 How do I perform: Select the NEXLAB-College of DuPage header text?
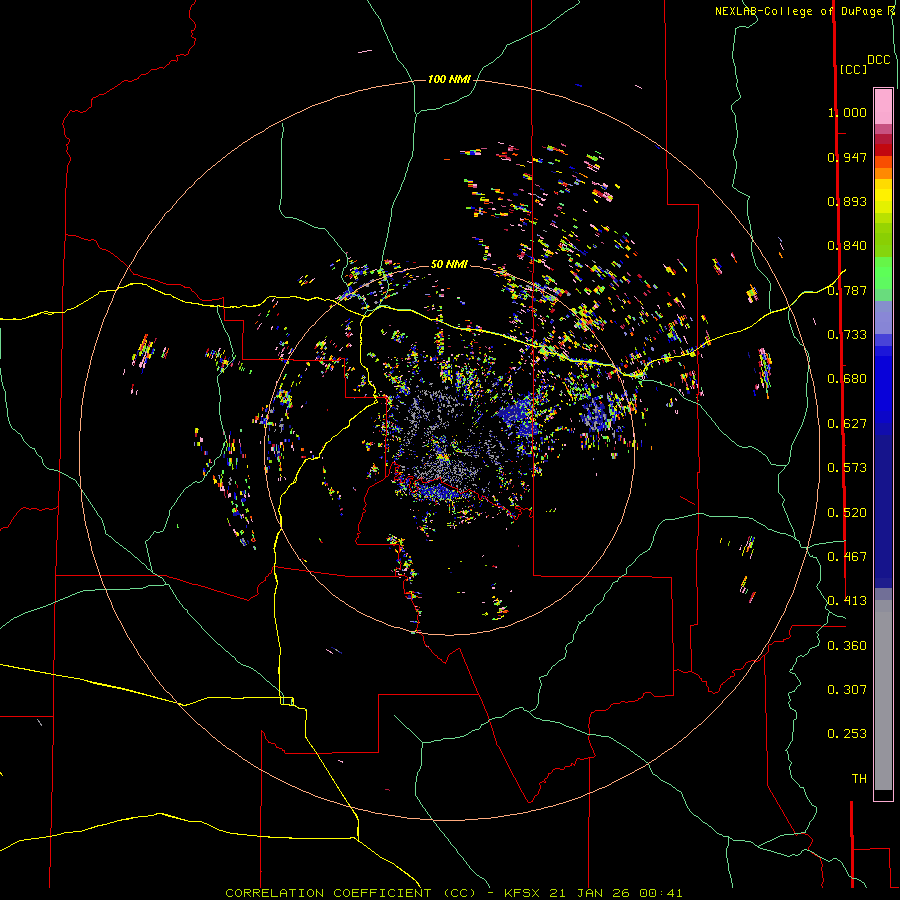pos(798,11)
